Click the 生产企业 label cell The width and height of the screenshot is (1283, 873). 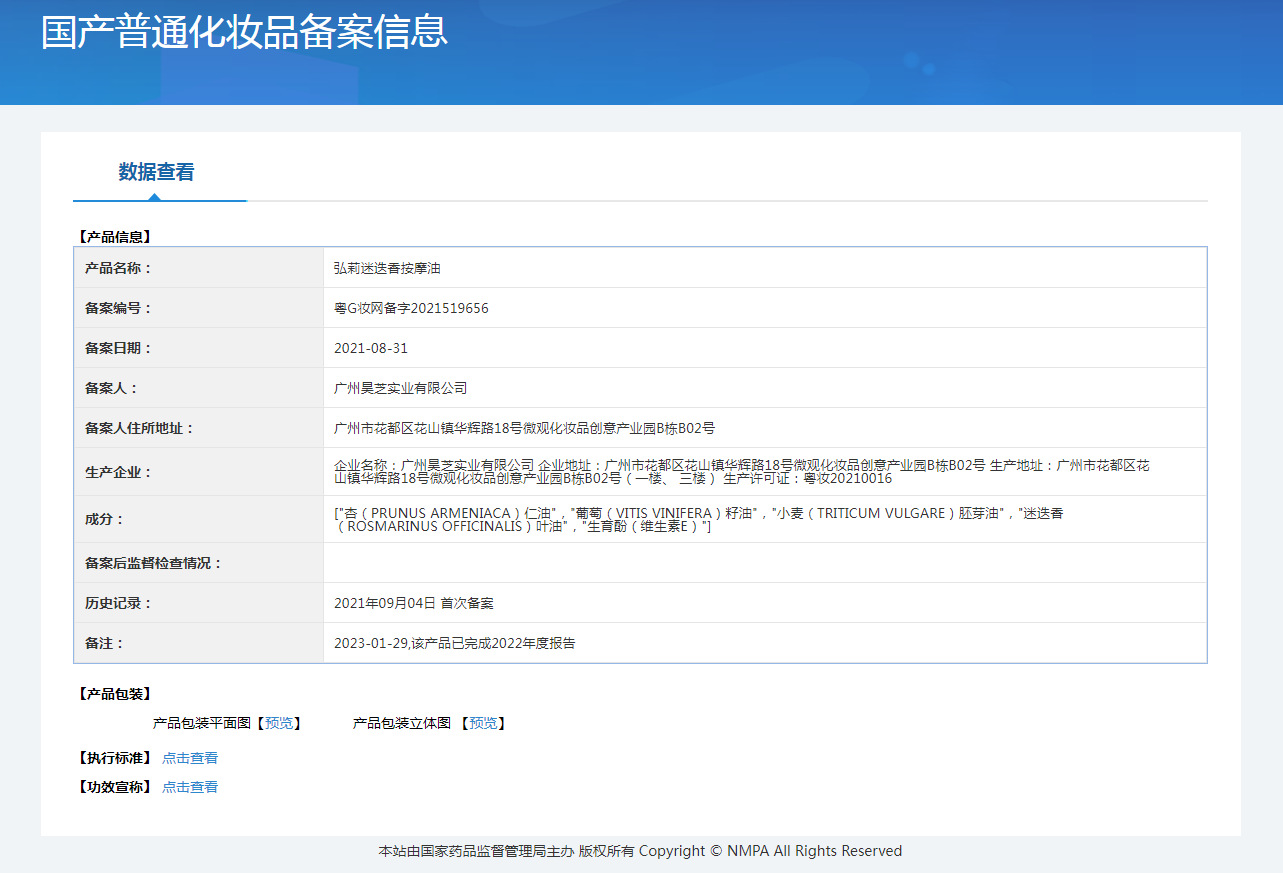pos(199,472)
